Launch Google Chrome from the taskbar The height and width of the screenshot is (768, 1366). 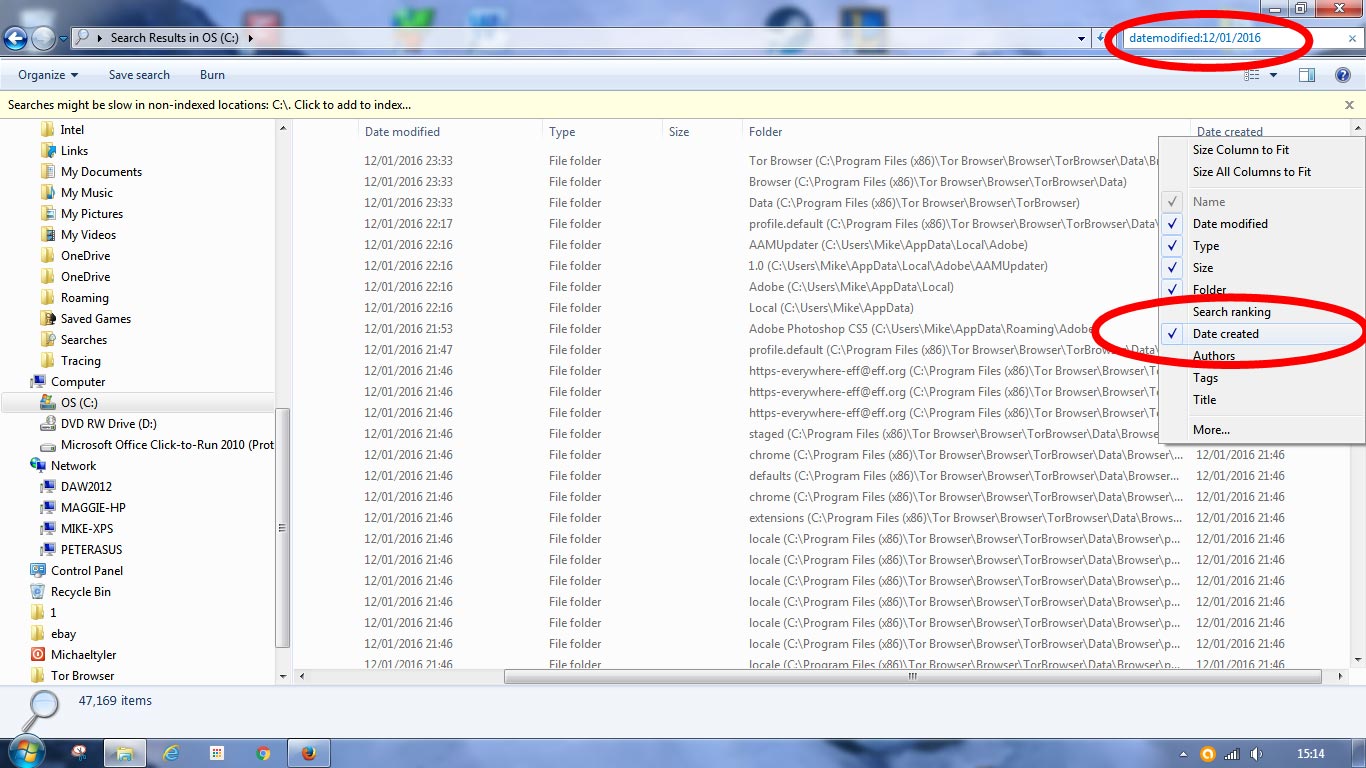tap(263, 753)
